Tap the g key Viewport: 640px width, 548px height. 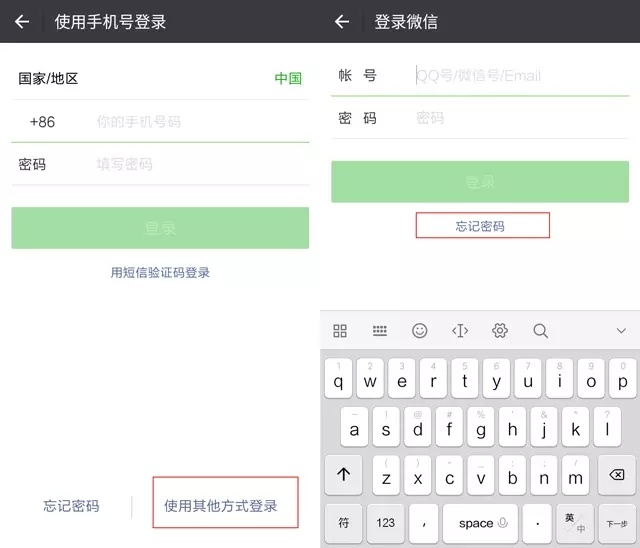[481, 426]
